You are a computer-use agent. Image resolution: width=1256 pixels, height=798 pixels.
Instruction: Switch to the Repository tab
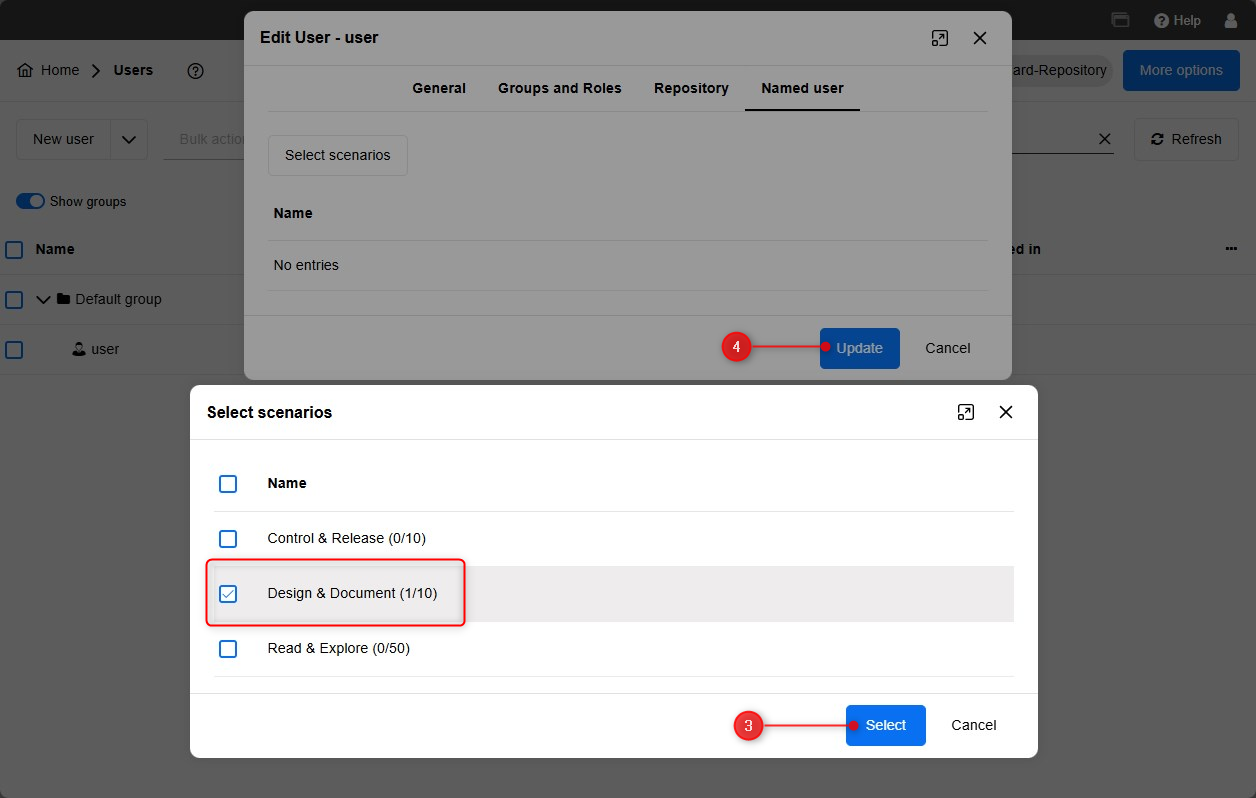(x=691, y=88)
